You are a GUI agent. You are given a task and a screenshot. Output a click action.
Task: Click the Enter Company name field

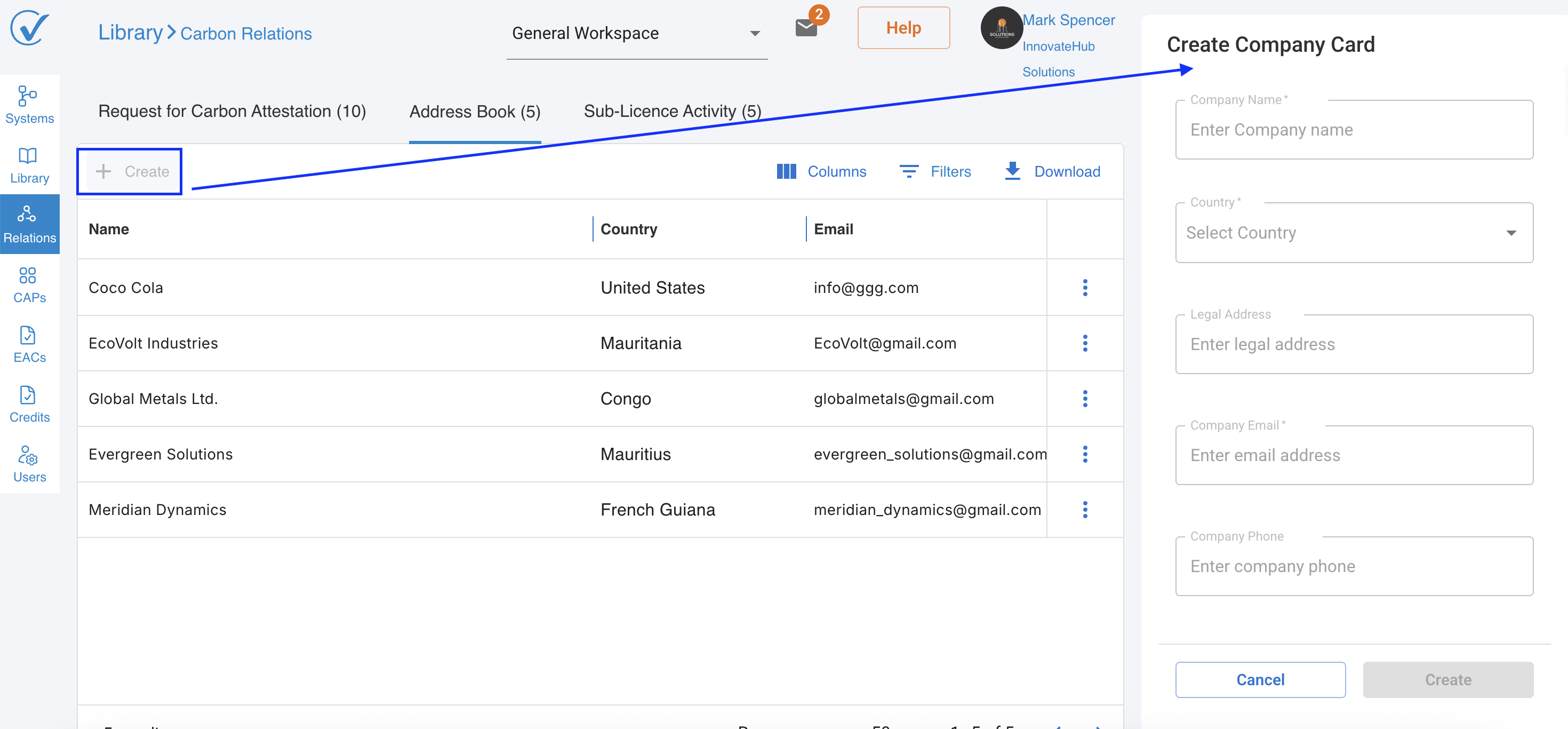coord(1354,130)
